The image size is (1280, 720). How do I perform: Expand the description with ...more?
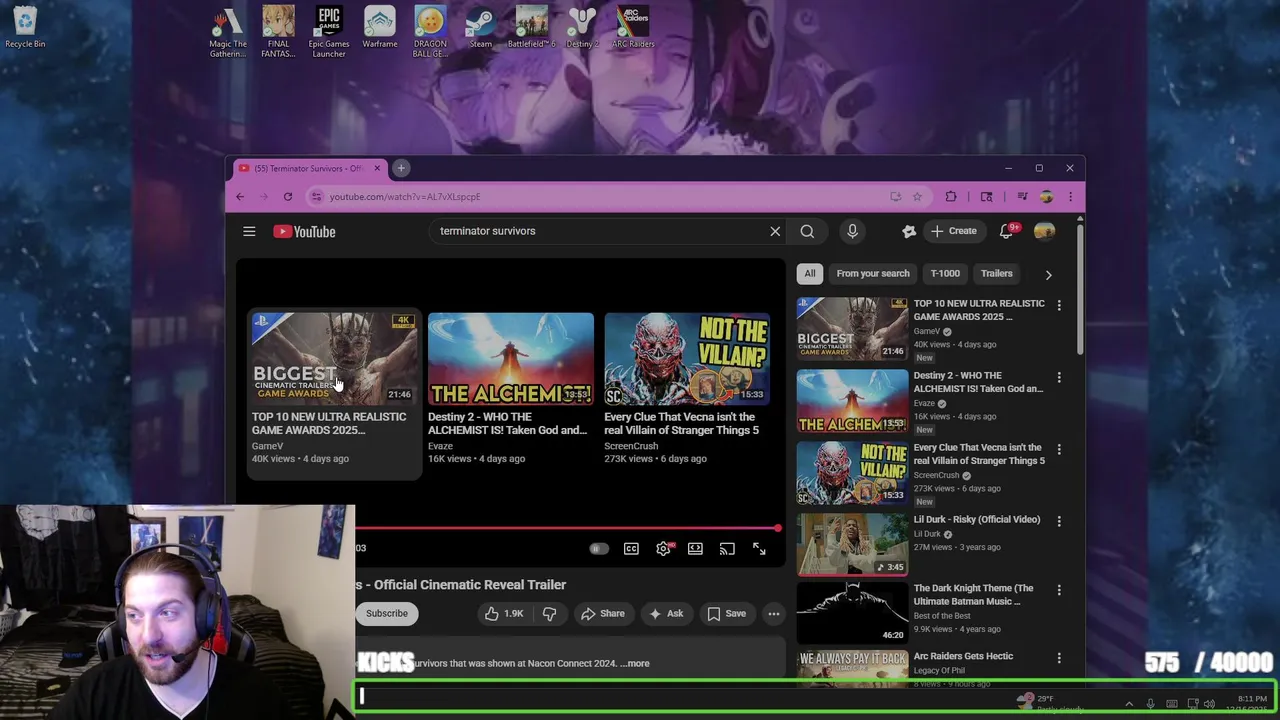click(x=635, y=663)
